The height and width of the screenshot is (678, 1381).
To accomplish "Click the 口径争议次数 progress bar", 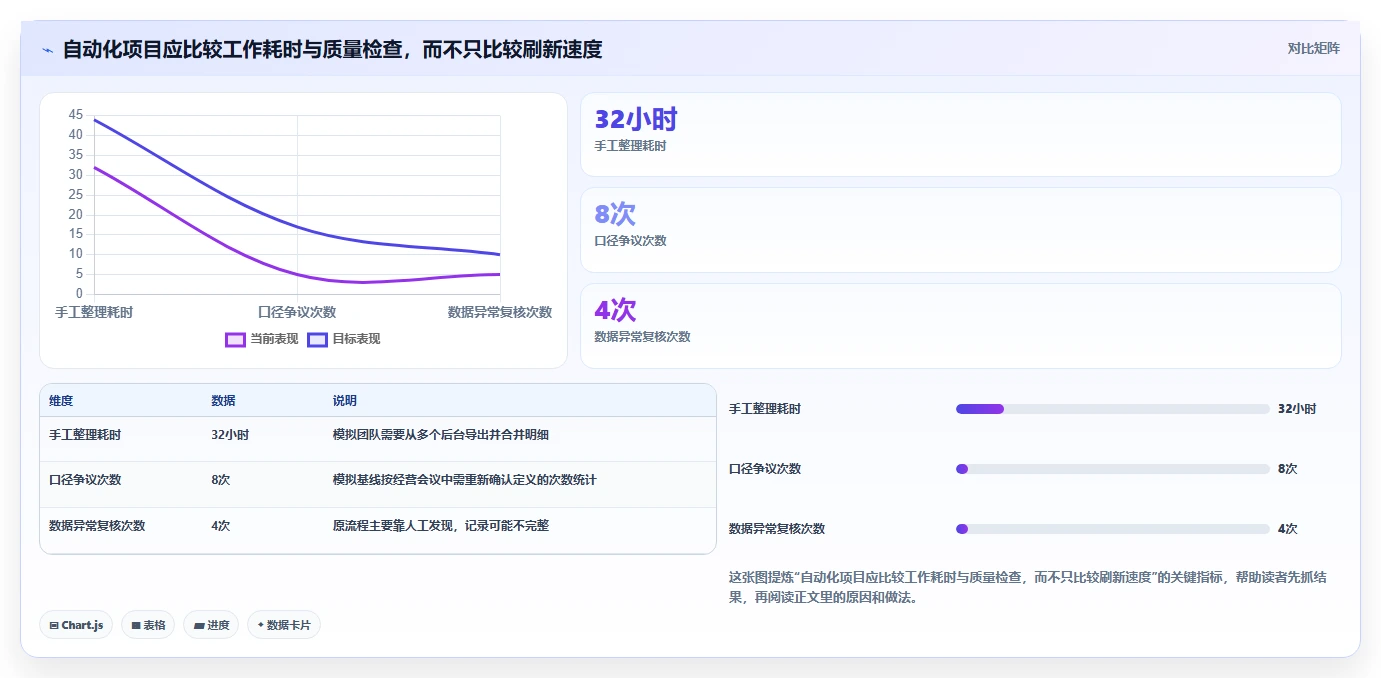I will 1112,469.
